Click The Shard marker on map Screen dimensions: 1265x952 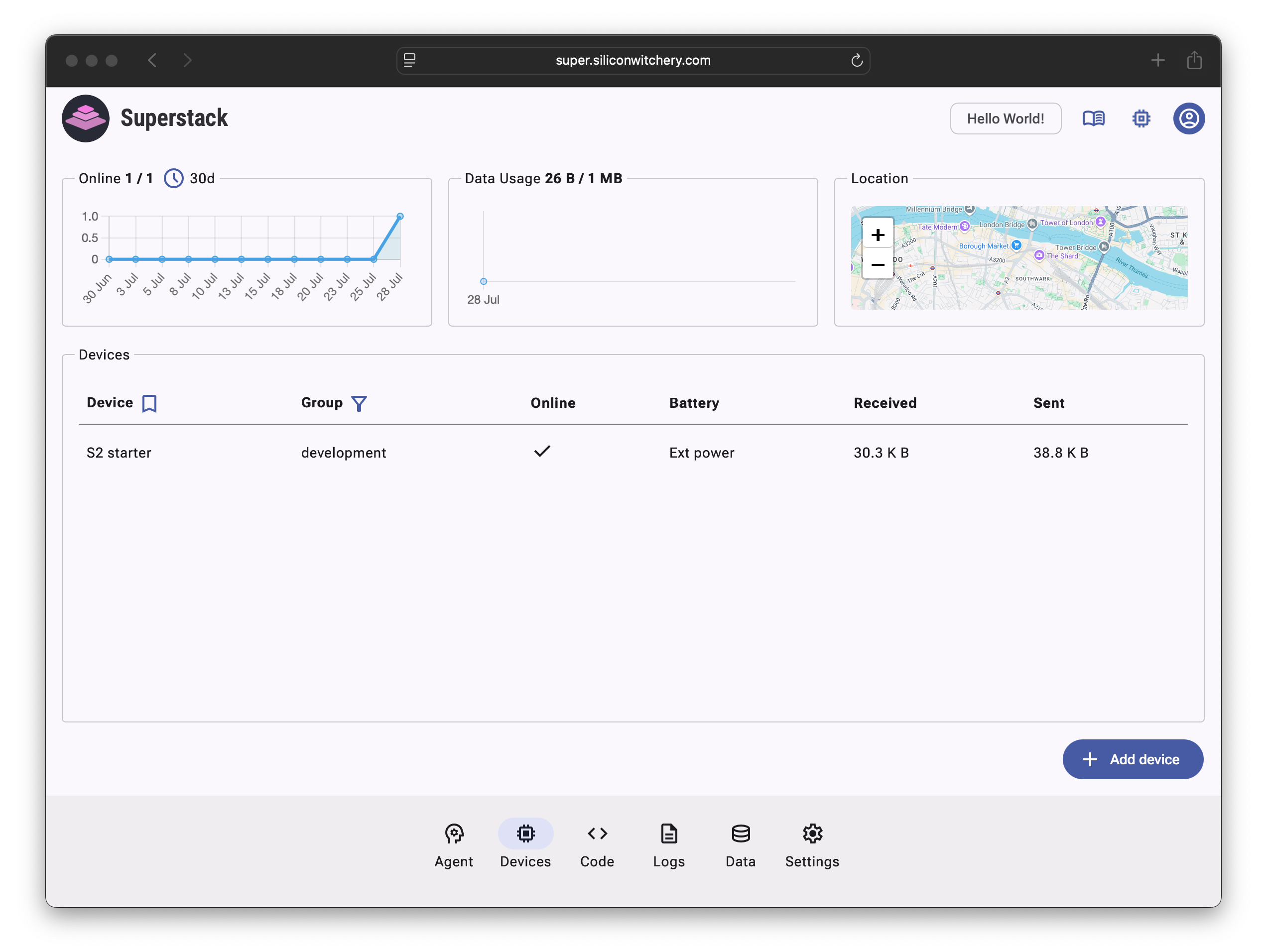click(x=1038, y=255)
